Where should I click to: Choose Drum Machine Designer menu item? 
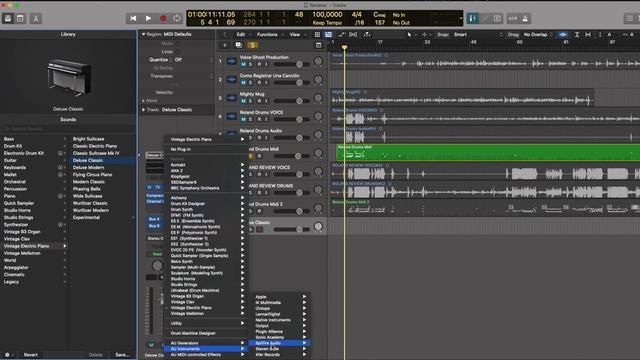[x=206, y=333]
